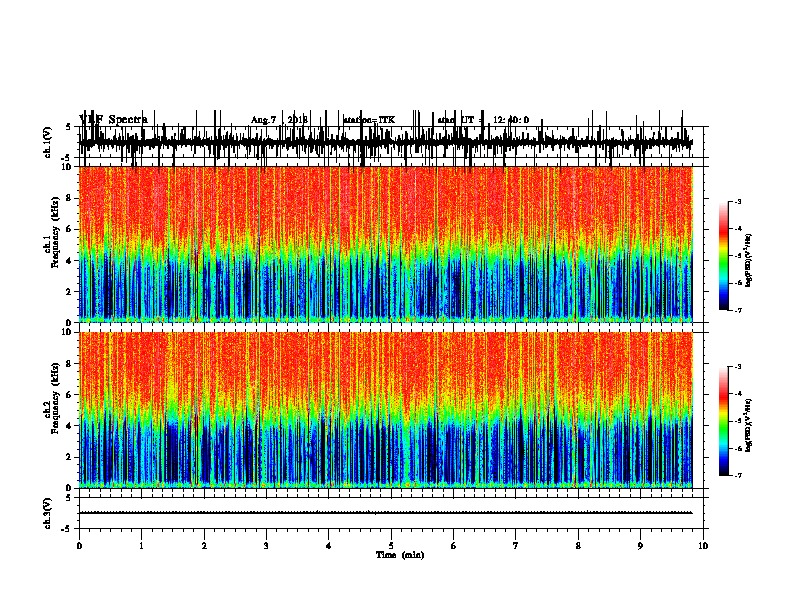Screen dimensions: 792x612
Task: Click the ch.2 PSD color scale bar
Action: click(x=724, y=421)
